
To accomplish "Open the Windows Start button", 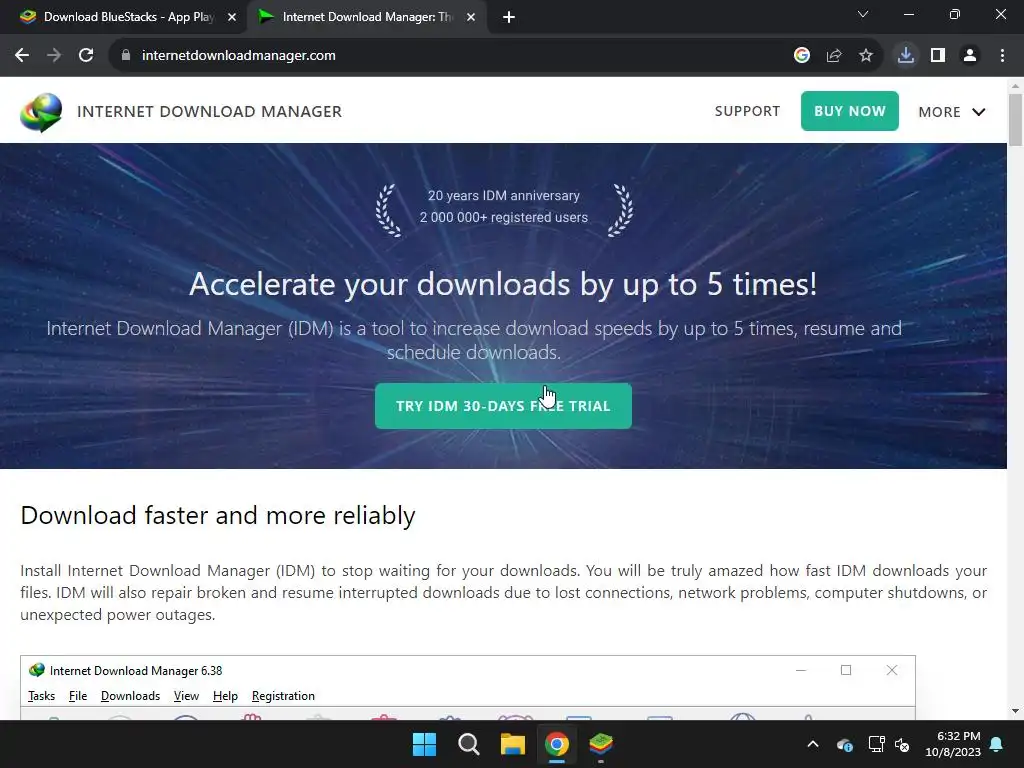I will pyautogui.click(x=424, y=744).
